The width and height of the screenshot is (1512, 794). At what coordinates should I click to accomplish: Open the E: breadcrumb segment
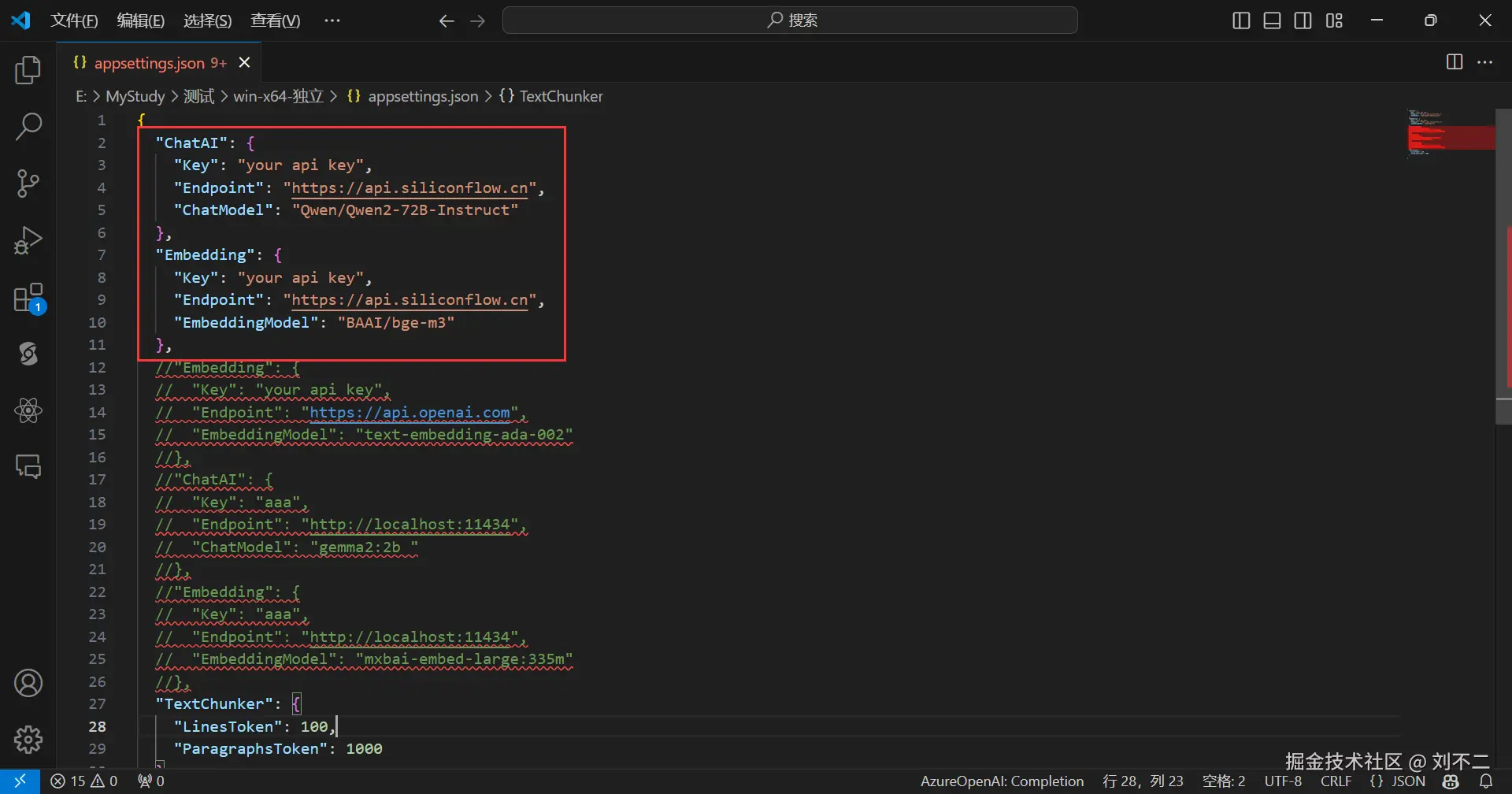coord(81,96)
